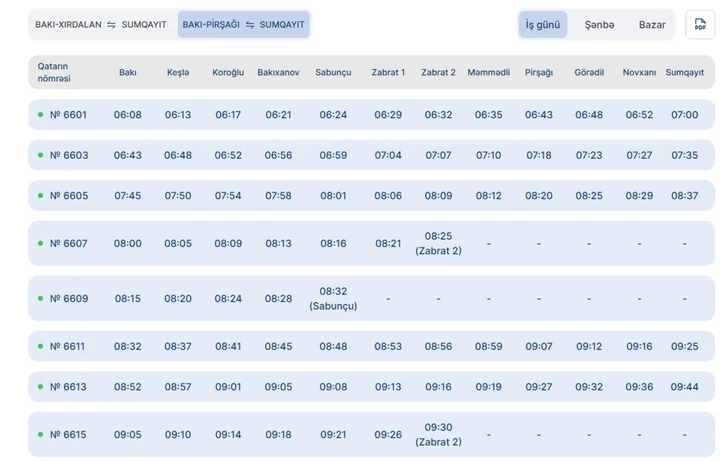Click the Bakıxanov column header
Image resolution: width=728 pixels, height=462 pixels.
coord(279,72)
